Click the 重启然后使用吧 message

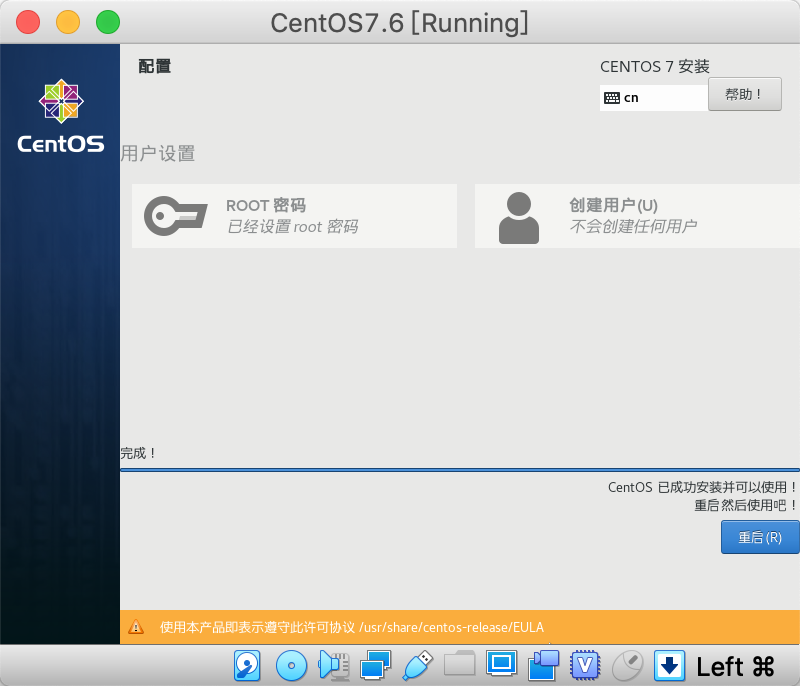[x=745, y=505]
